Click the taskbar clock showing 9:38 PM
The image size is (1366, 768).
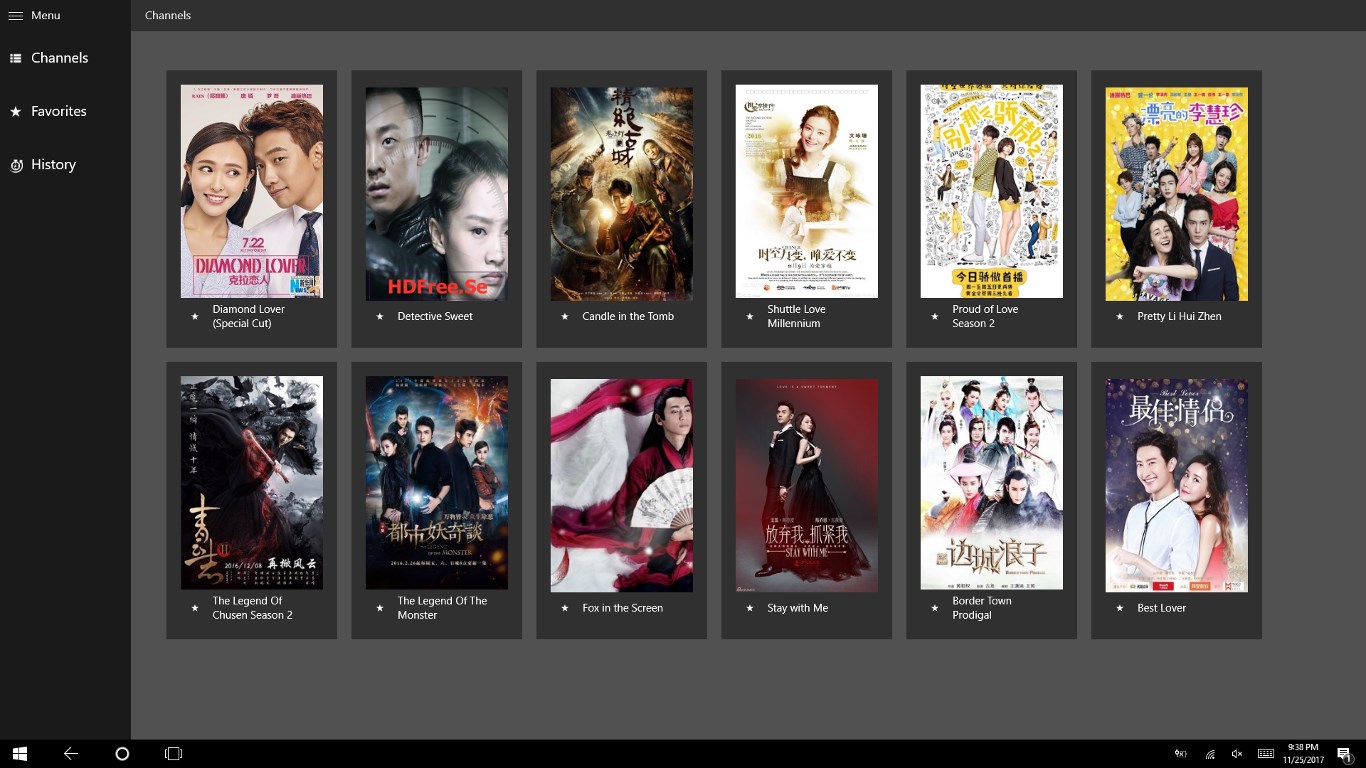[1303, 754]
